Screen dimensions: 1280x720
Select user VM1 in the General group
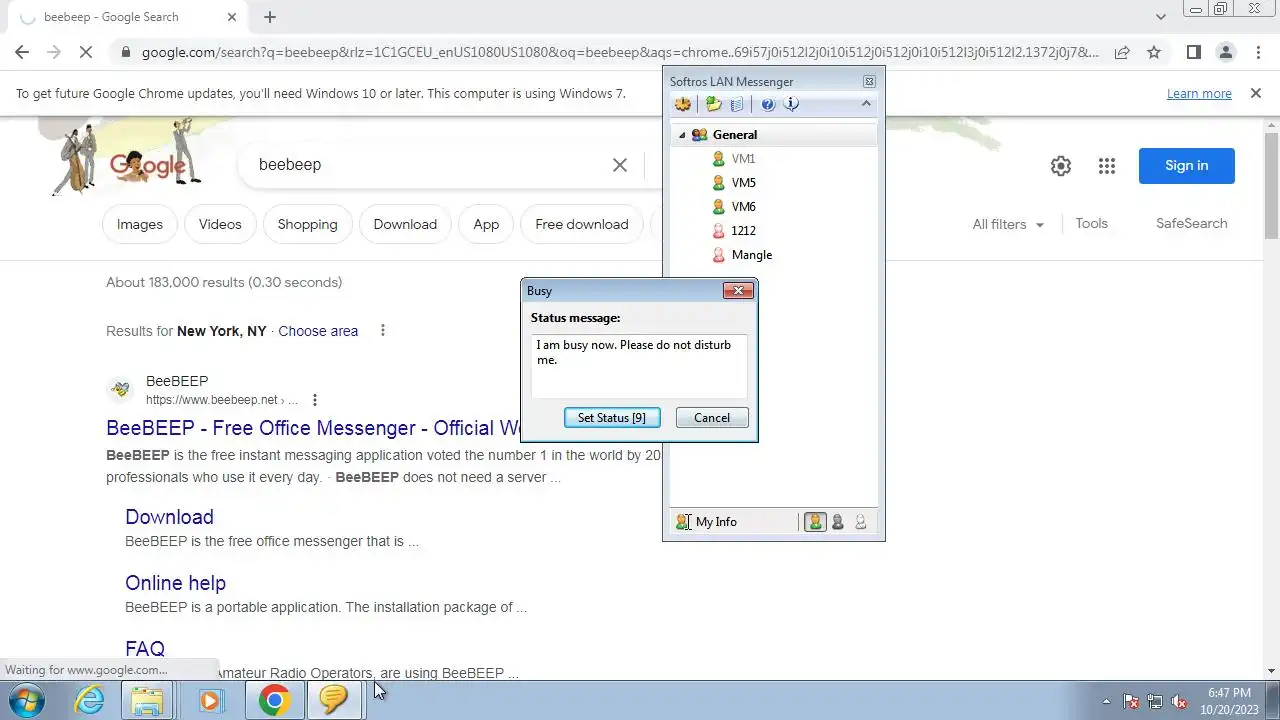(x=743, y=159)
